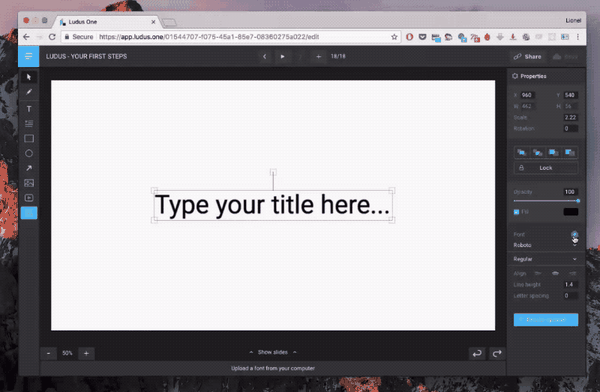Expand the Regular font style dropdown

coord(545,259)
